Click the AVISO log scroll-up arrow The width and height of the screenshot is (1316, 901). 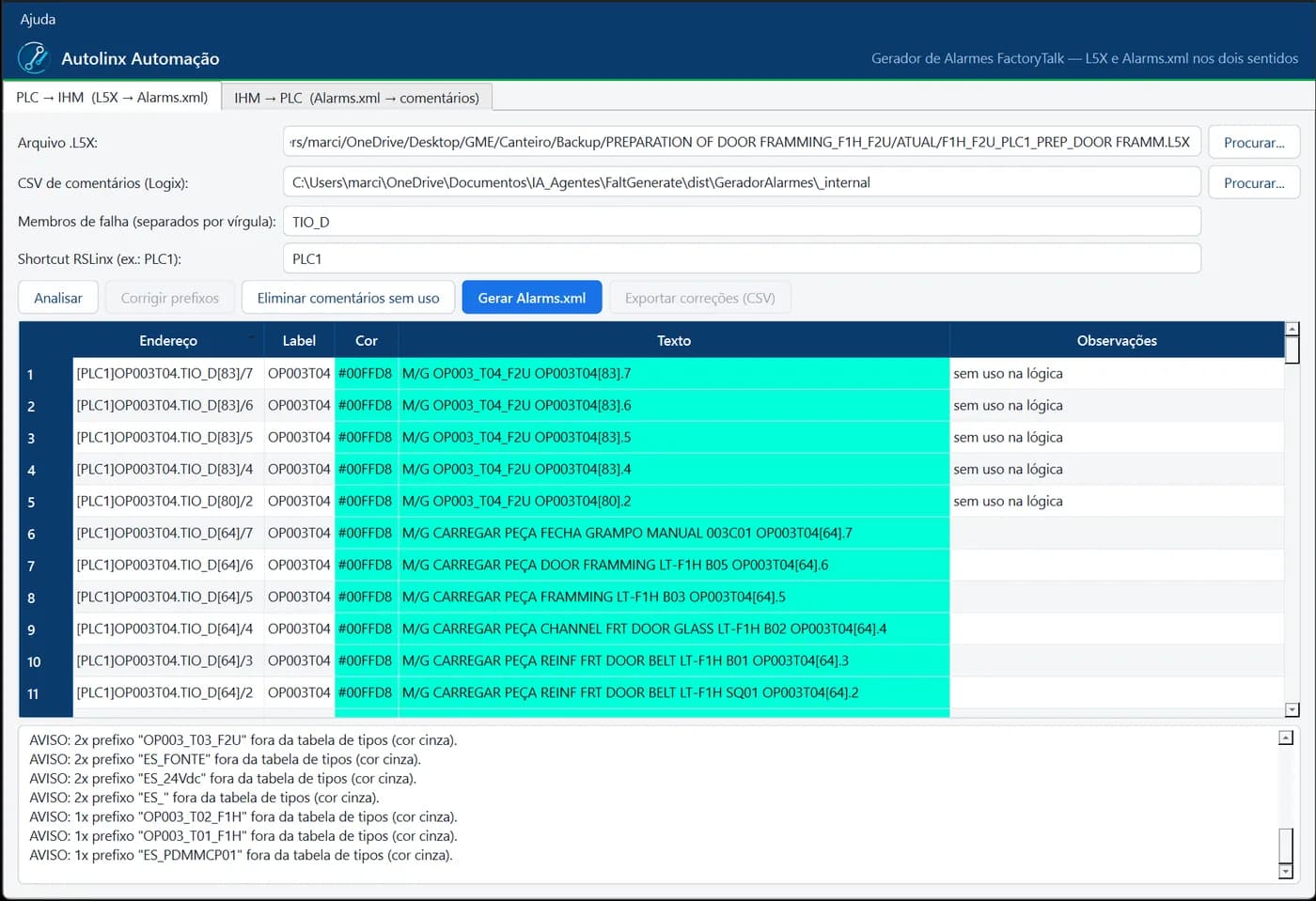tap(1286, 738)
